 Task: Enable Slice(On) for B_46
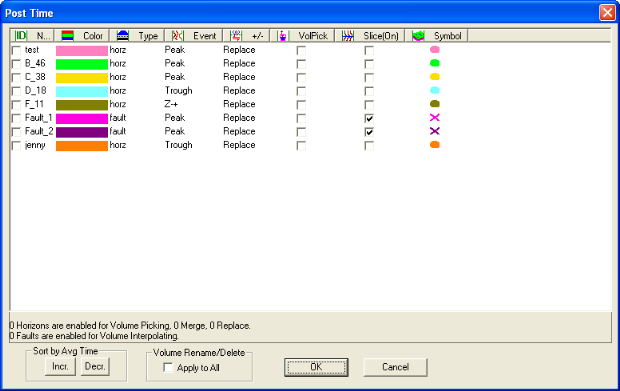tap(369, 64)
